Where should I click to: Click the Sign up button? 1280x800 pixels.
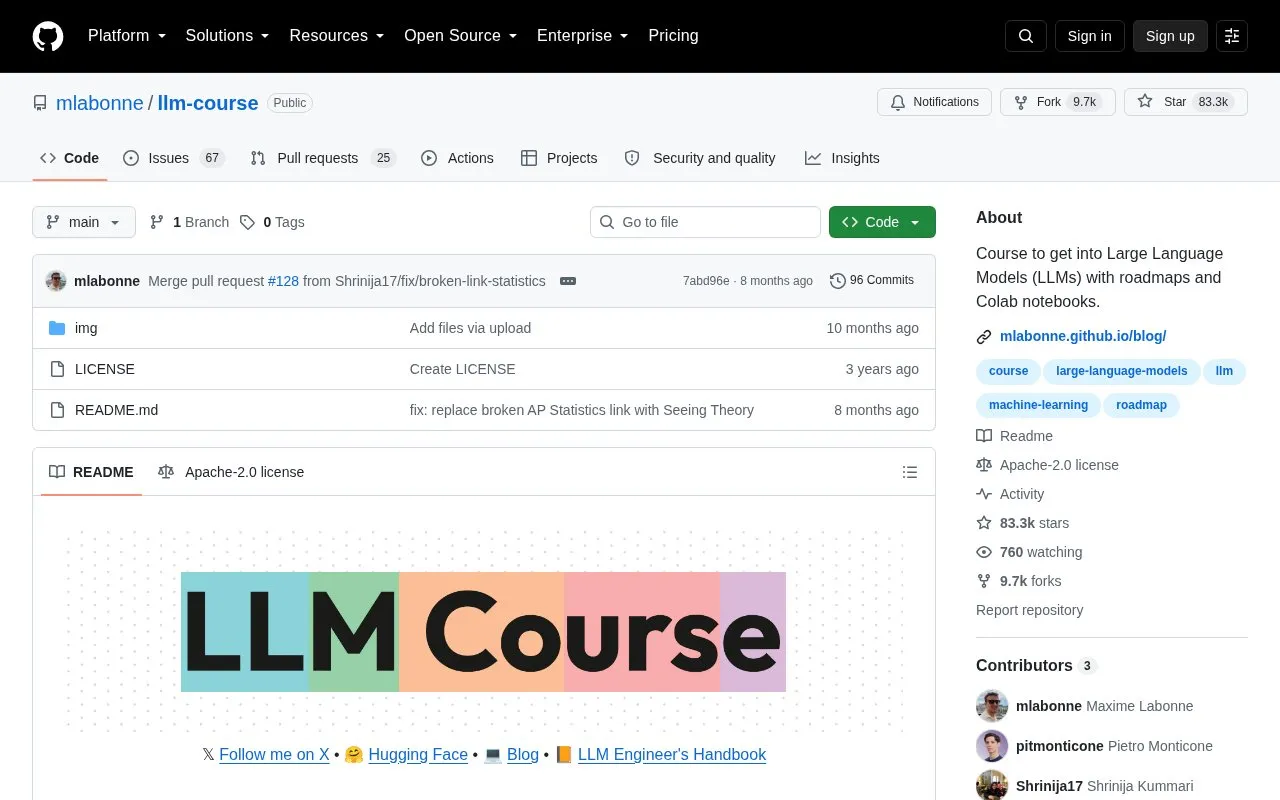point(1170,36)
